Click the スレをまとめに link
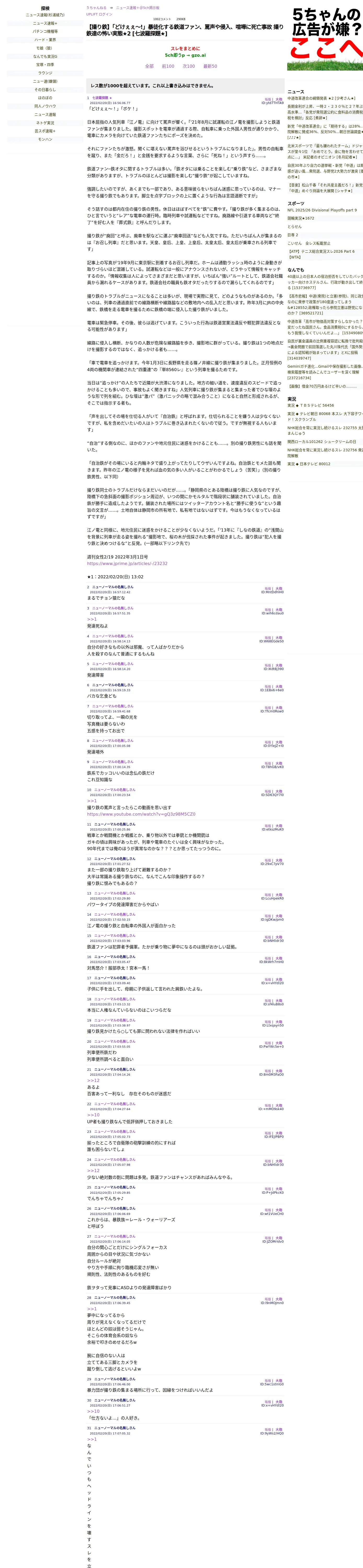Image resolution: width=363 pixels, height=1568 pixels. point(185,49)
